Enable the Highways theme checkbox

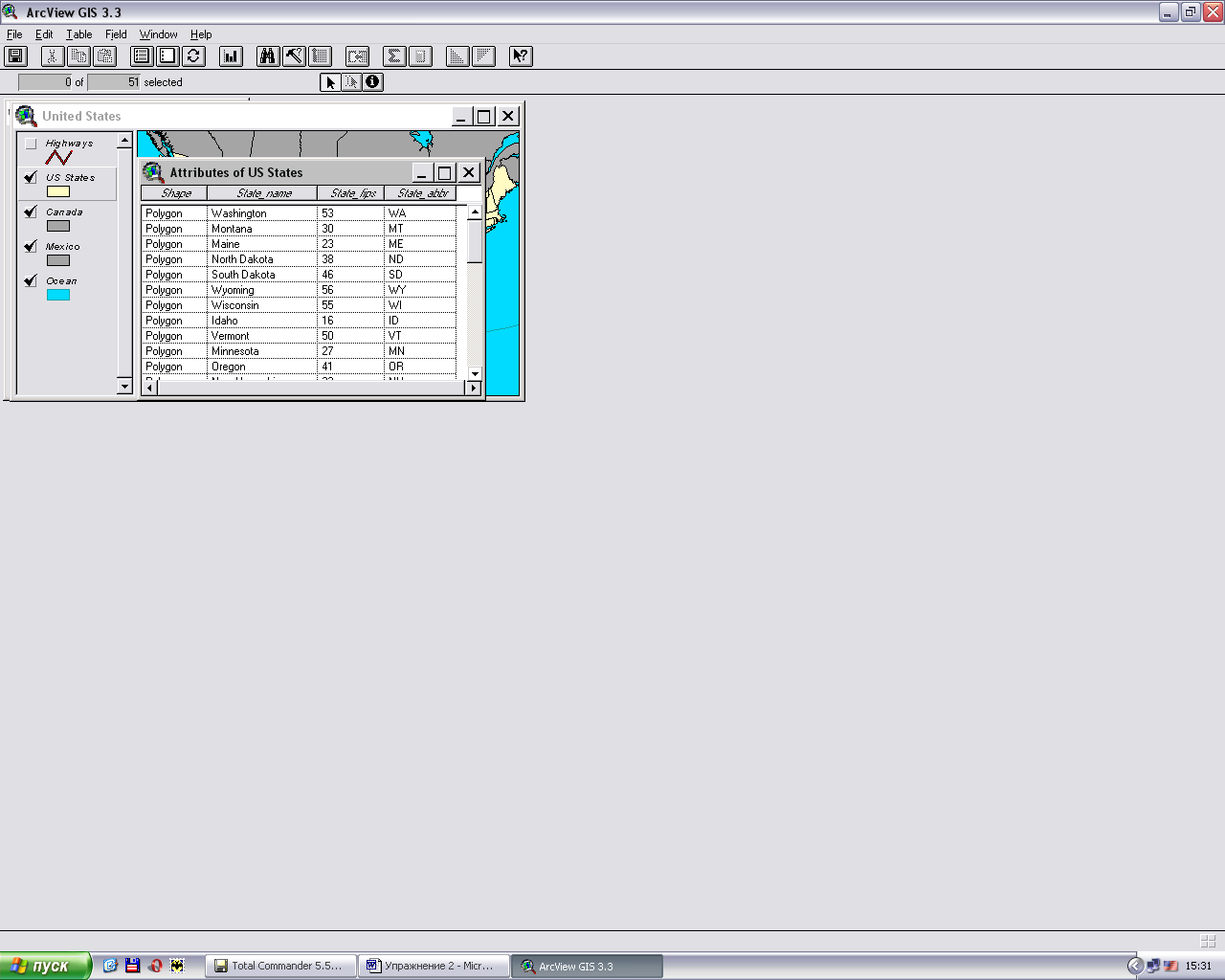tap(31, 144)
